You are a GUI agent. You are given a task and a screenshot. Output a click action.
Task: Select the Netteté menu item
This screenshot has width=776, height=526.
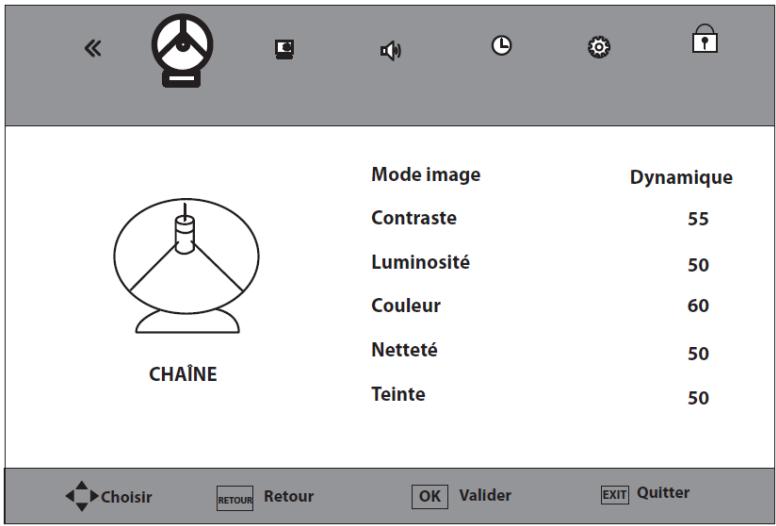pos(404,349)
